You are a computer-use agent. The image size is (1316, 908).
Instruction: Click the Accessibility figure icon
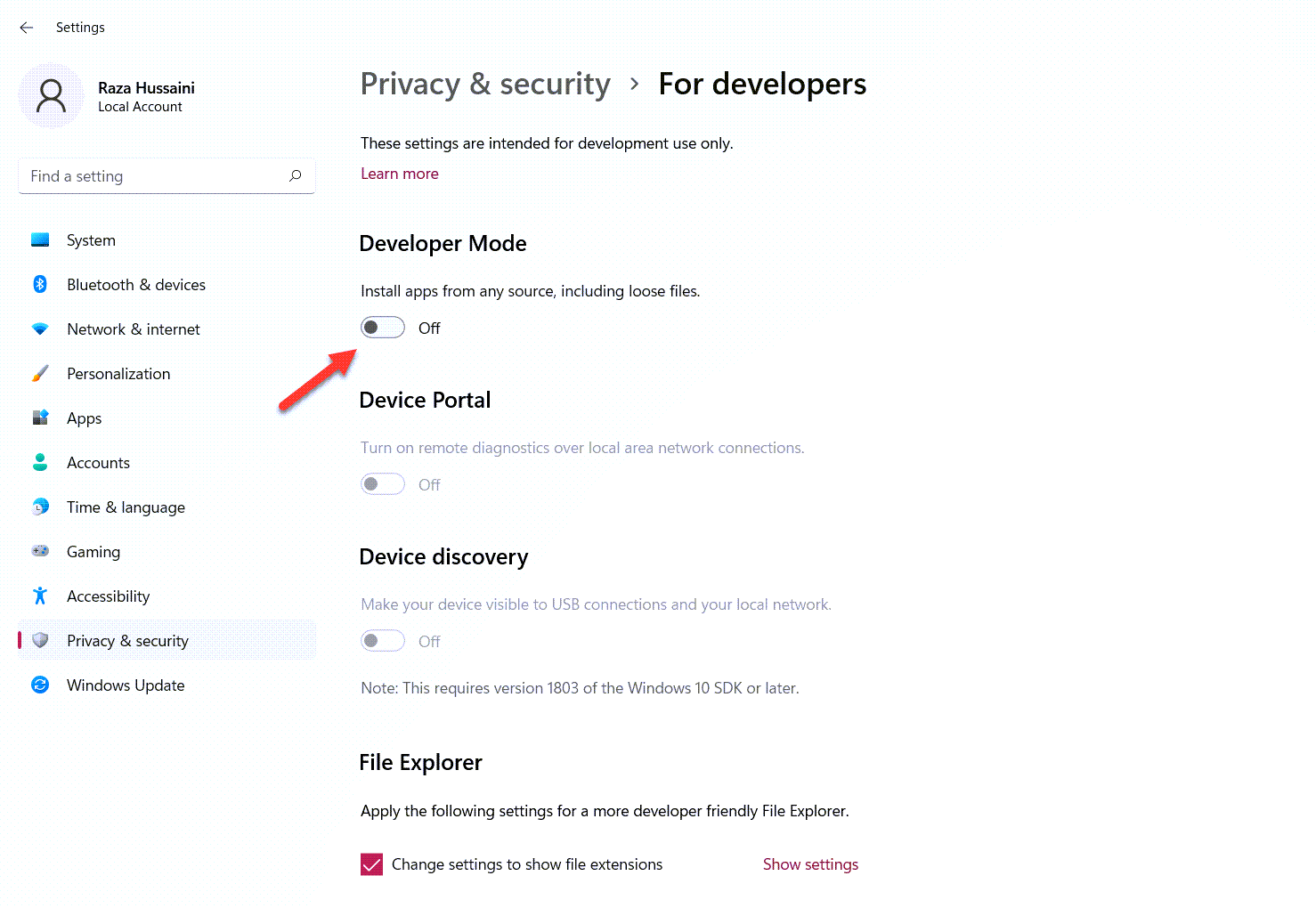point(40,596)
